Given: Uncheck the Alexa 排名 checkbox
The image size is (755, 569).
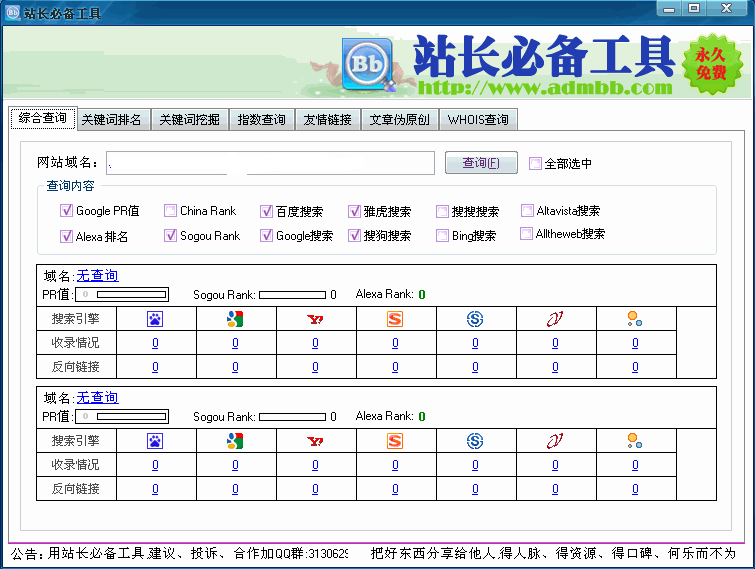Looking at the screenshot, I should coord(66,236).
